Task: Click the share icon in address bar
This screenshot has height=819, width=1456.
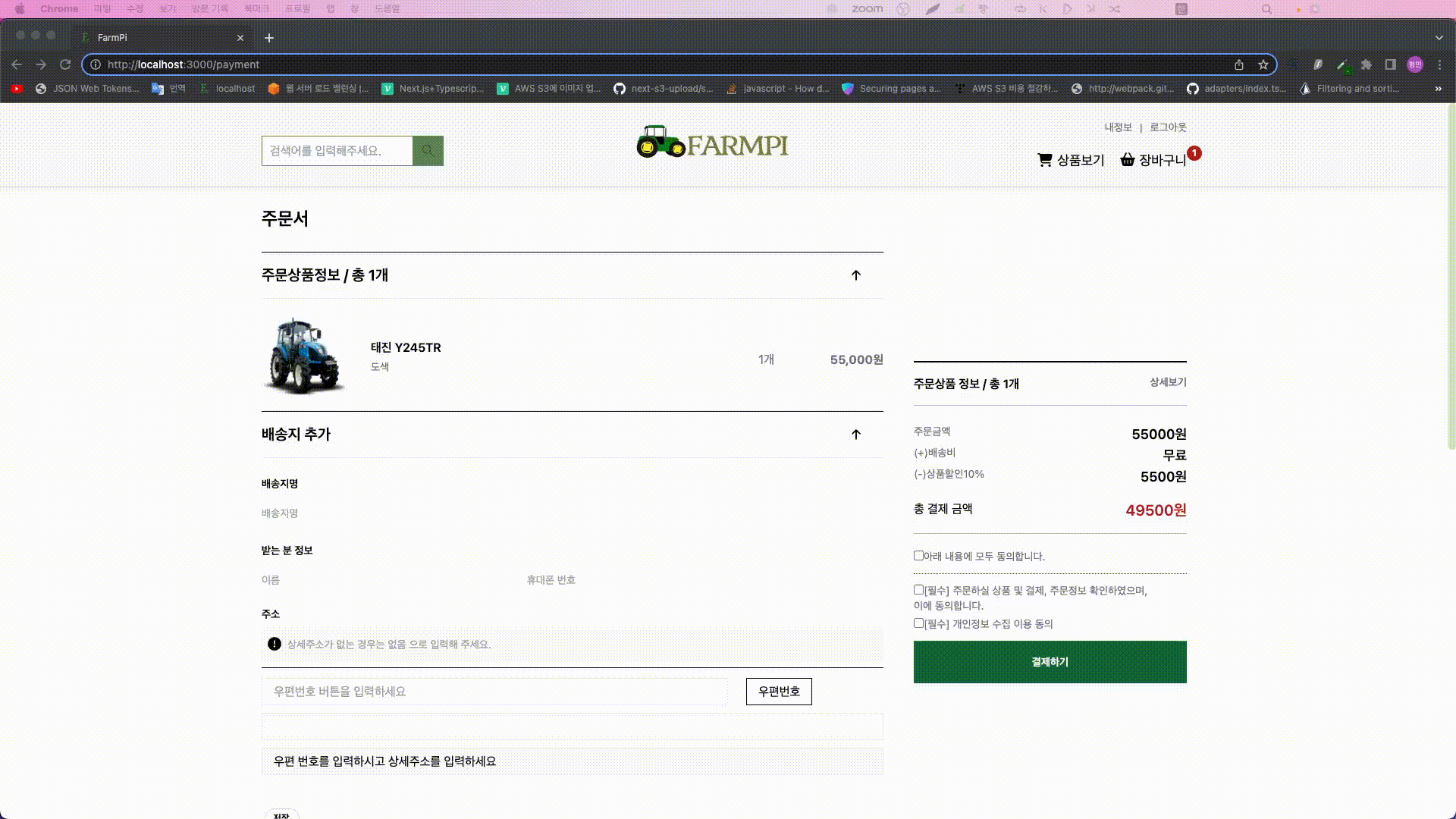Action: coord(1239,64)
